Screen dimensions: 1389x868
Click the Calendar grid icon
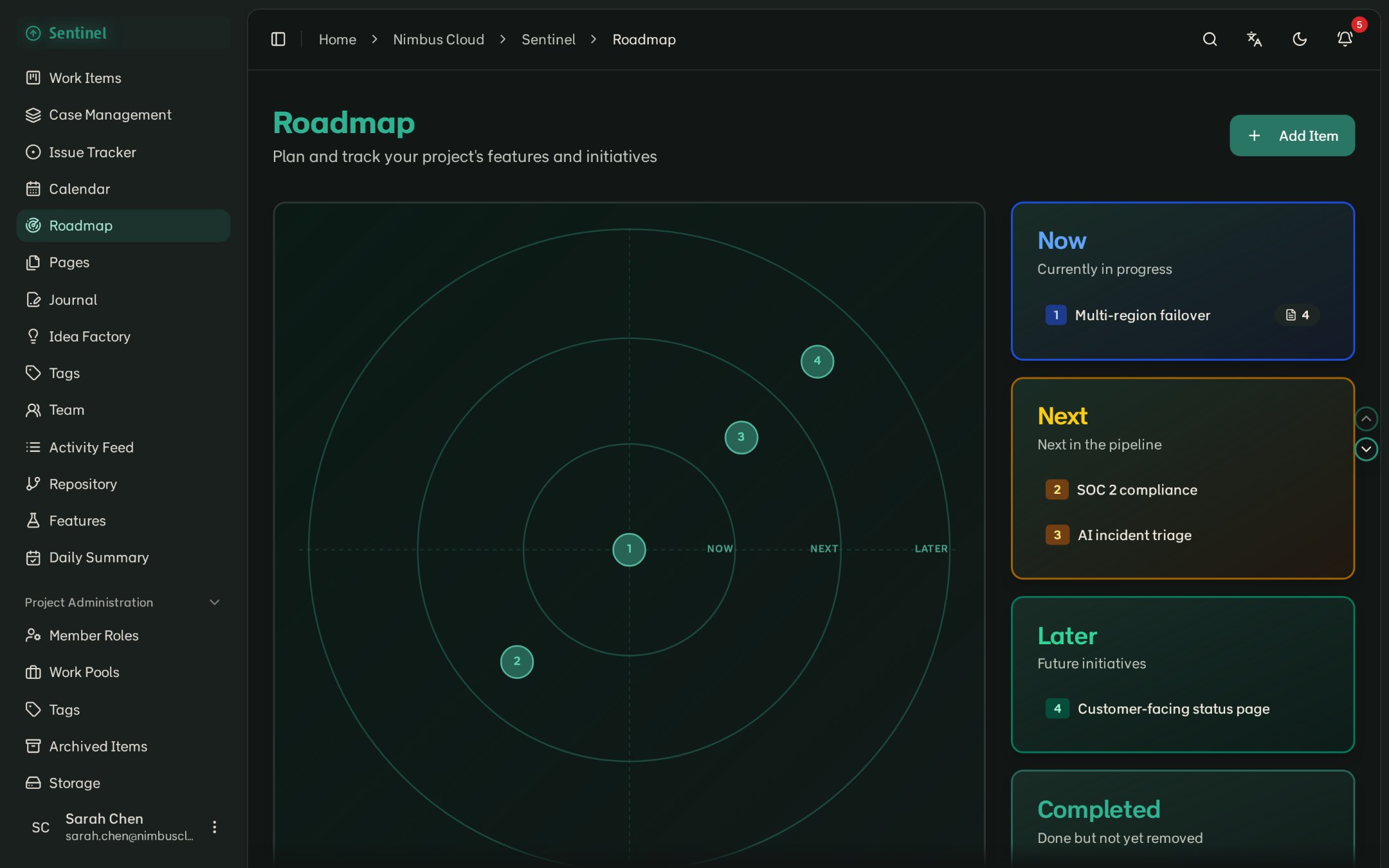click(x=33, y=188)
